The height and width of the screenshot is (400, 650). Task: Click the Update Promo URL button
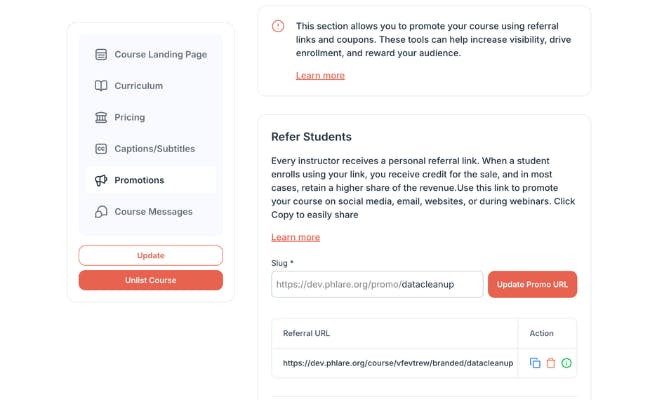[532, 284]
